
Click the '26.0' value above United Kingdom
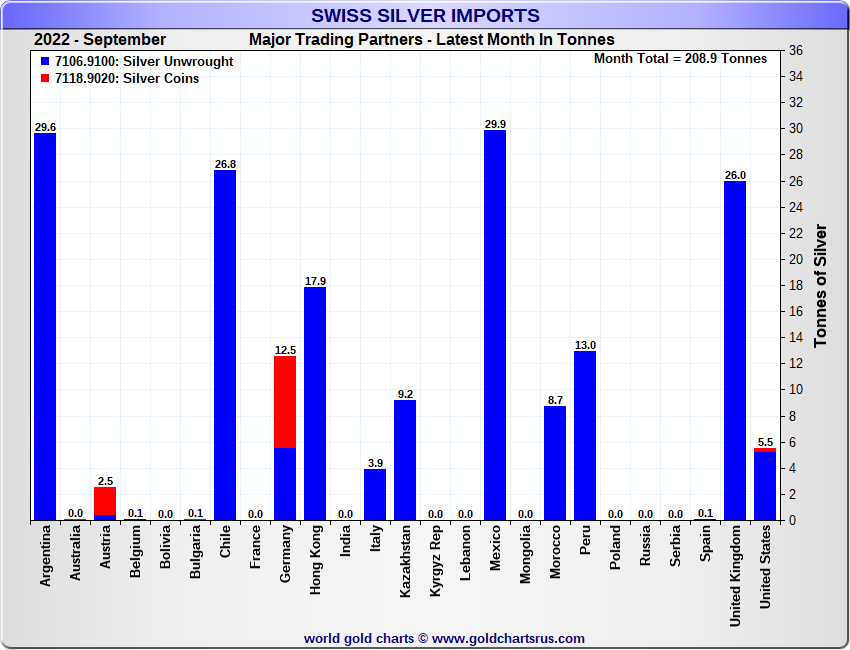coord(735,175)
